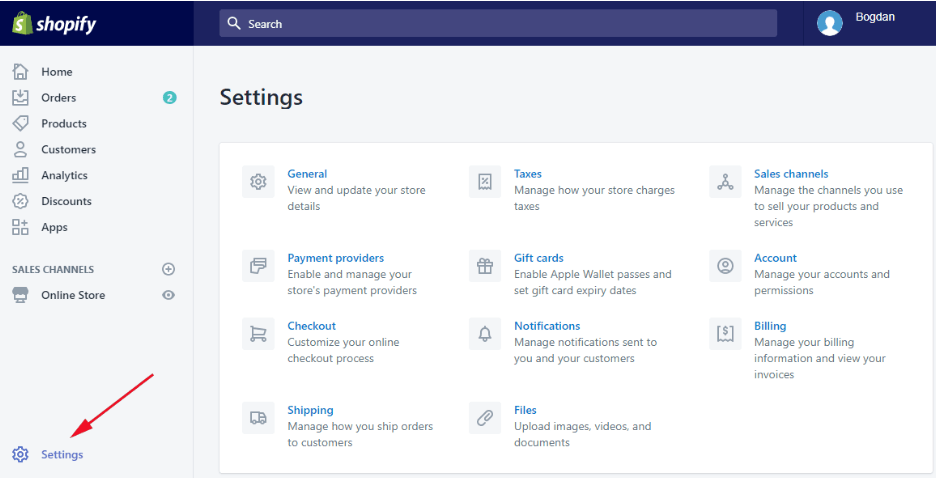Viewport: 936px width, 481px height.
Task: Click the Notifications bell icon
Action: [485, 334]
